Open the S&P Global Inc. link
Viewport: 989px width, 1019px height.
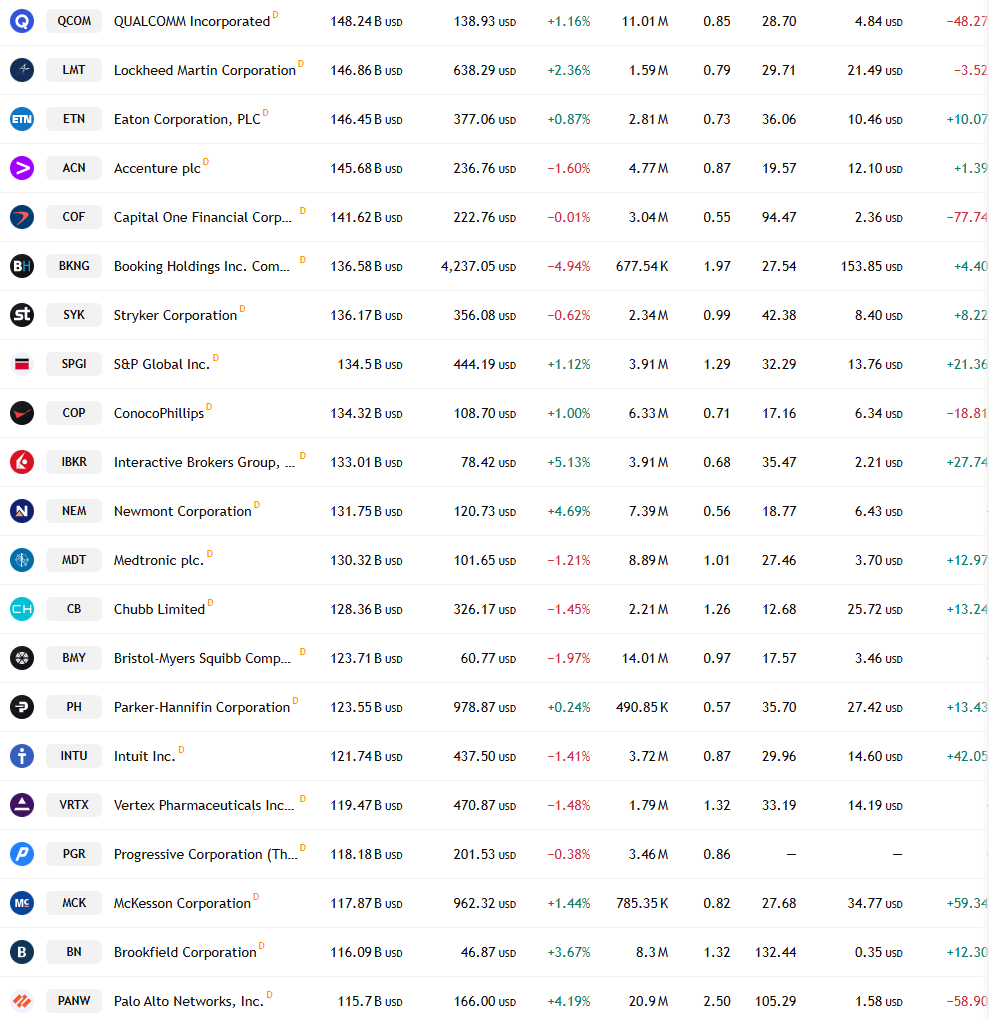click(x=162, y=365)
